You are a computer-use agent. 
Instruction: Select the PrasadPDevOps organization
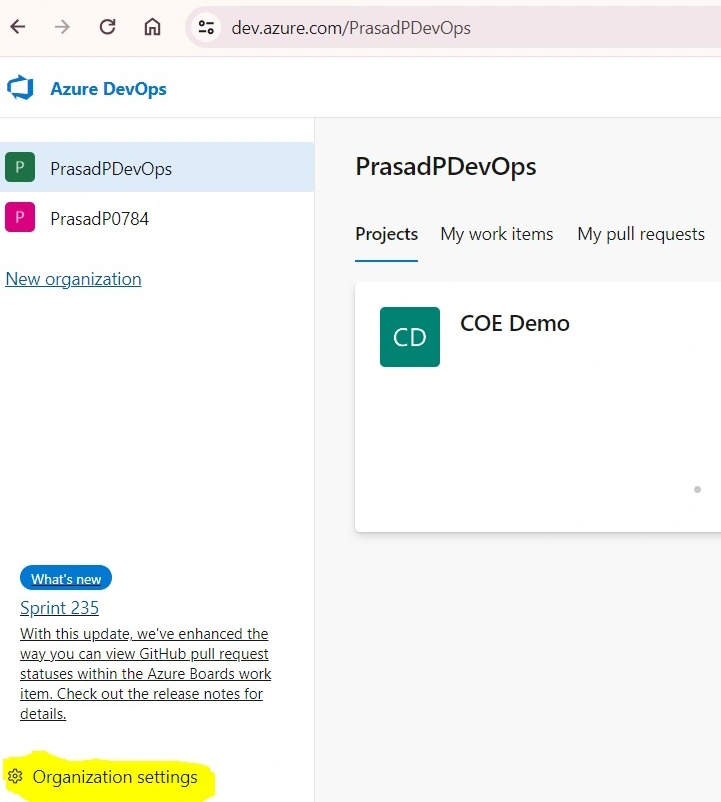(x=157, y=167)
